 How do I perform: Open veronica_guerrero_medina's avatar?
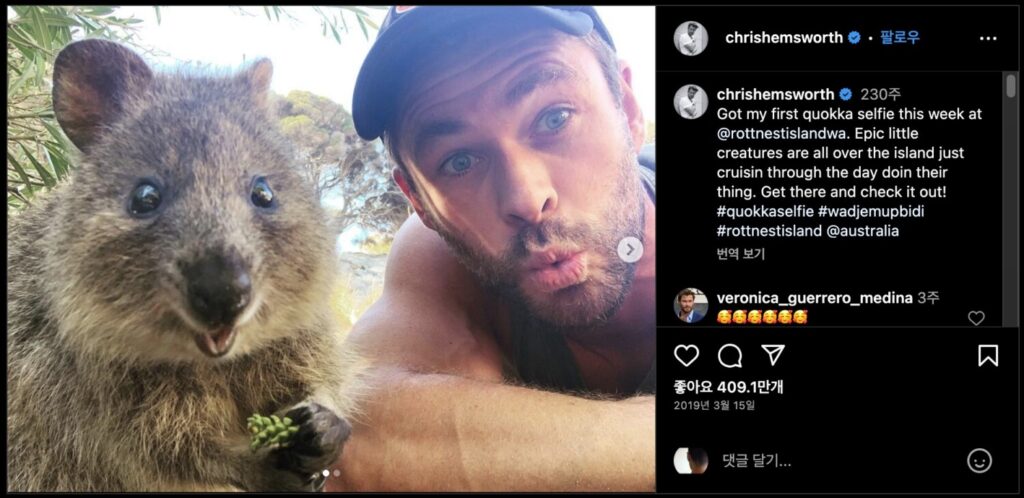(691, 305)
